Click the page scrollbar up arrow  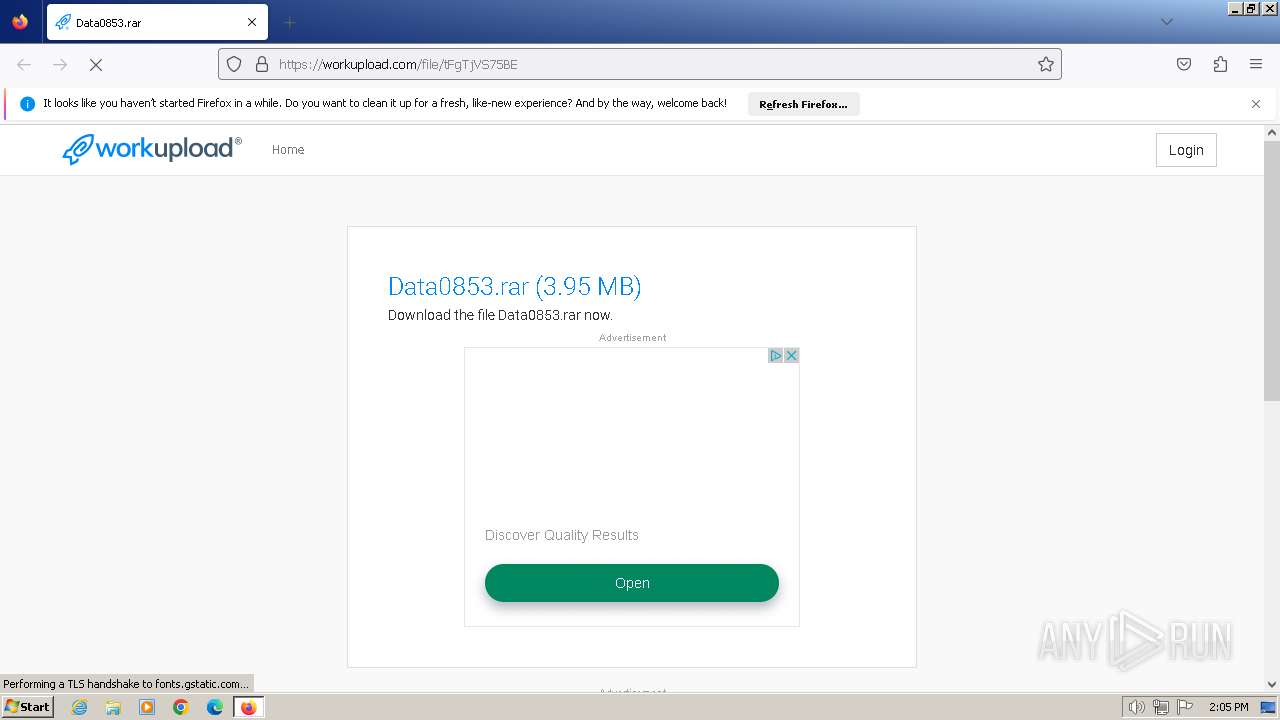coord(1272,132)
